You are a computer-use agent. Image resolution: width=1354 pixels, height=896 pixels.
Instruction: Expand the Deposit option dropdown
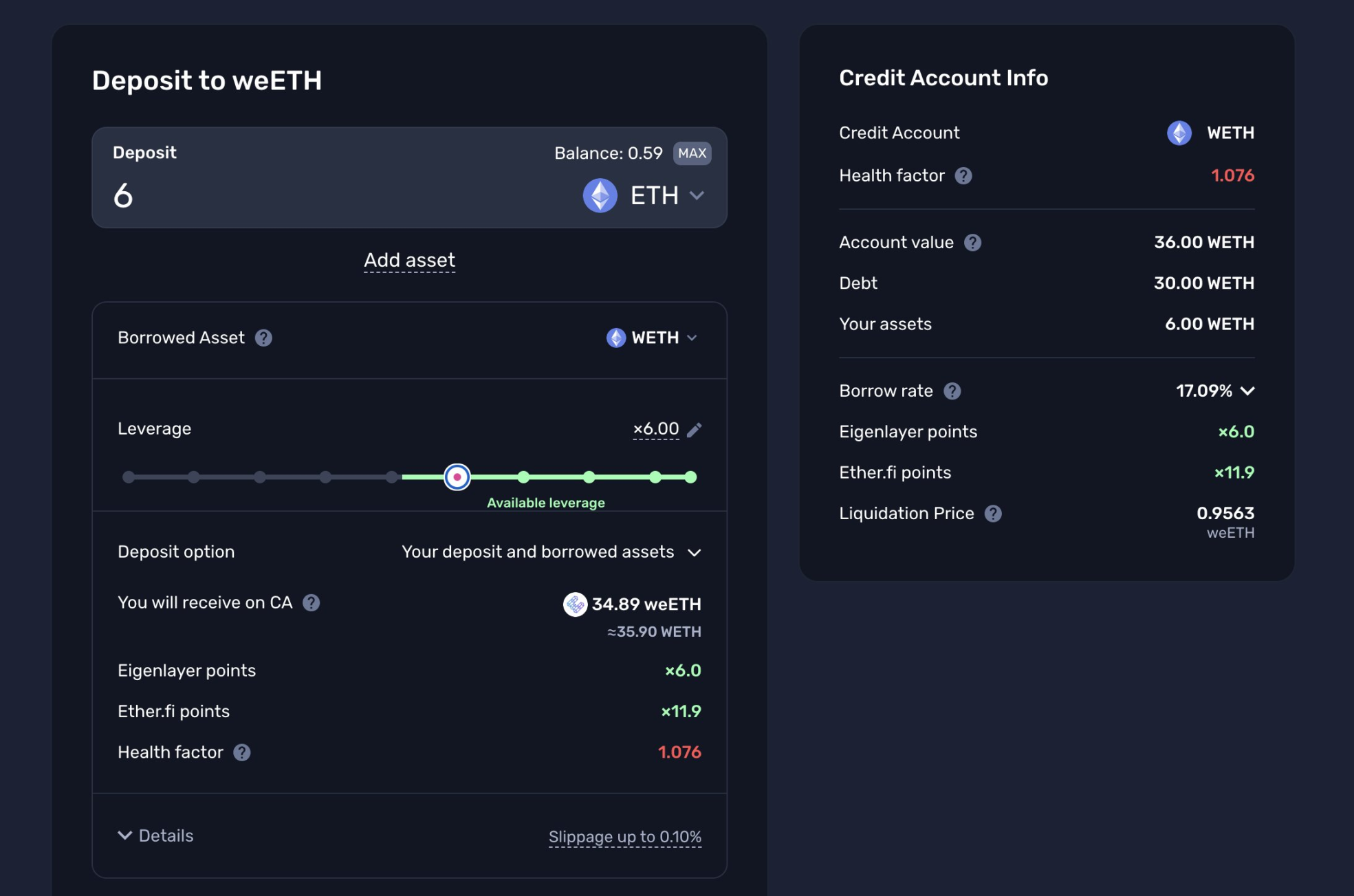coord(551,552)
